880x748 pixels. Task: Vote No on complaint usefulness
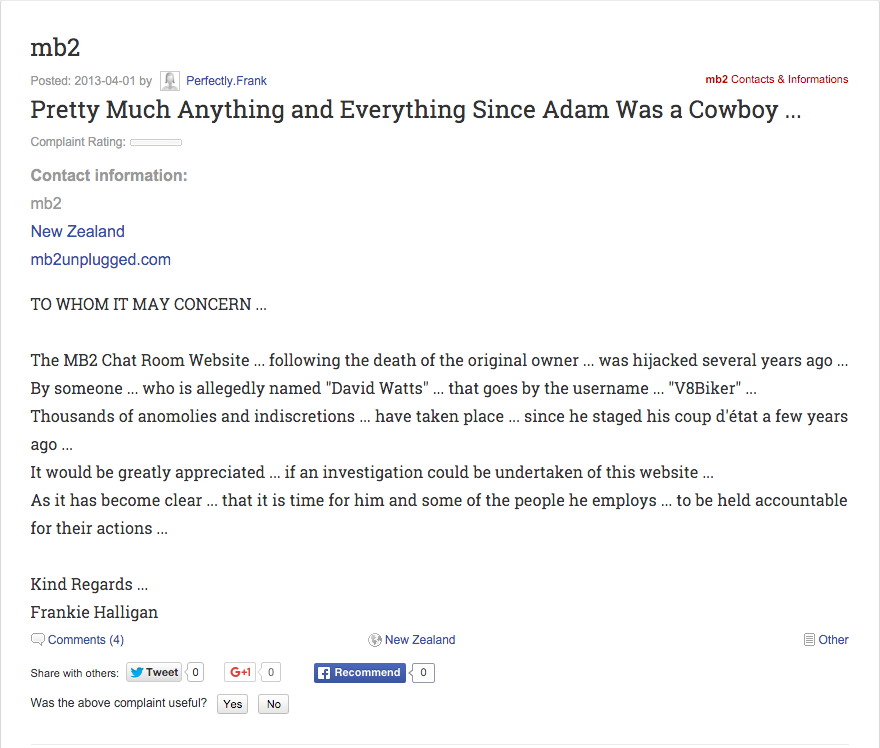[x=273, y=704]
